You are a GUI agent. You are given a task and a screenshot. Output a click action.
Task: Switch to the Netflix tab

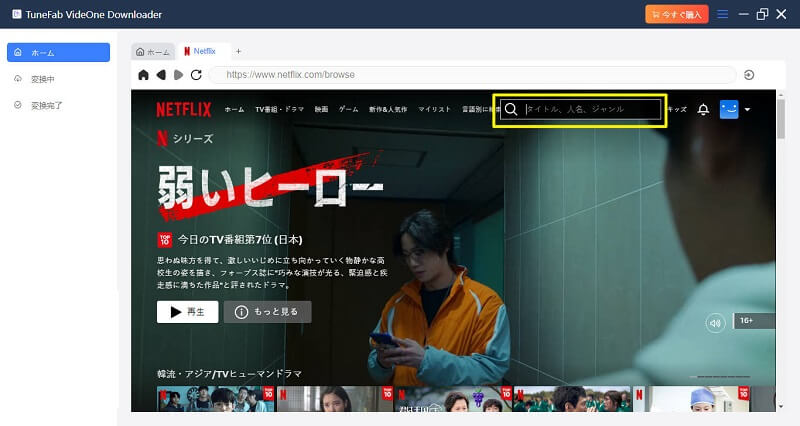pos(203,51)
